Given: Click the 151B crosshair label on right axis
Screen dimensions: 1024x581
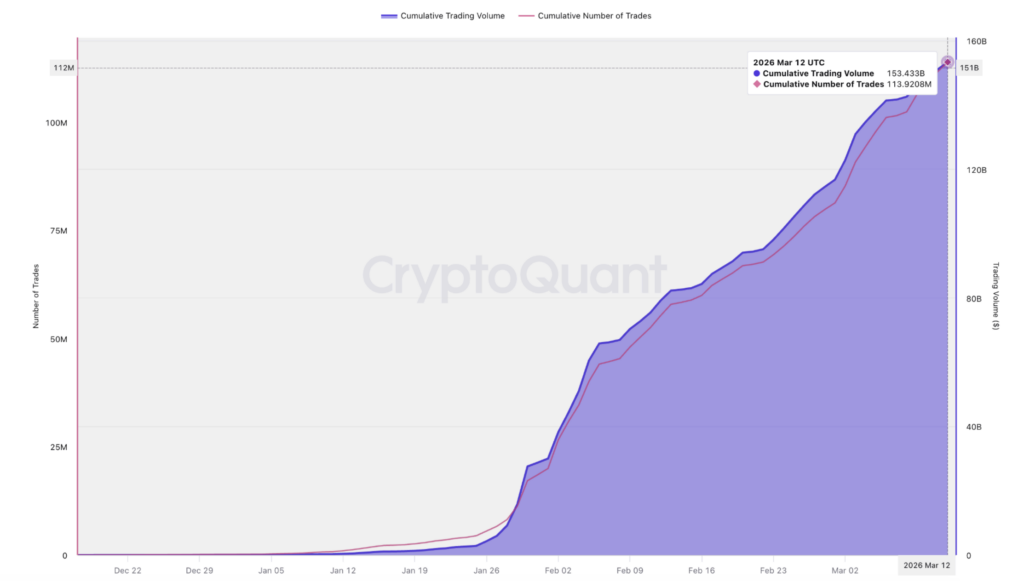Looking at the screenshot, I should pyautogui.click(x=969, y=68).
